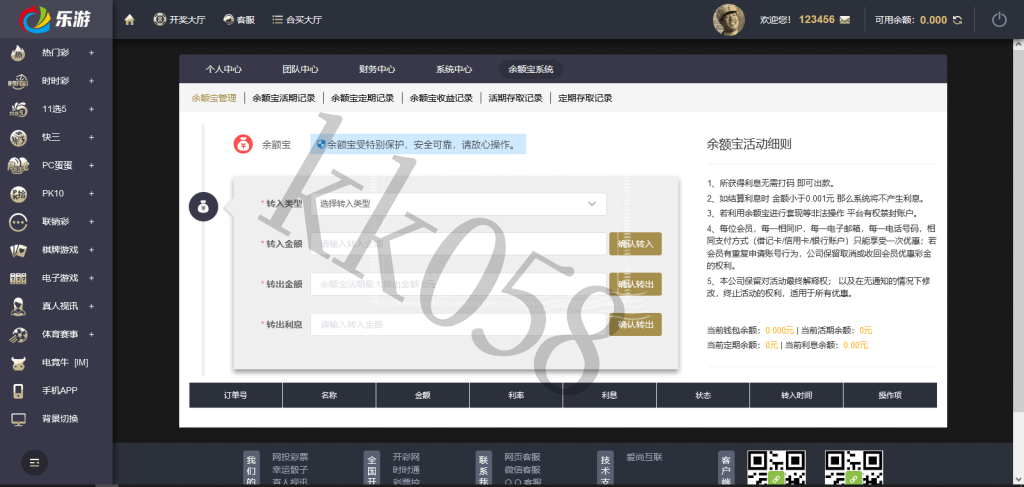This screenshot has height=487, width=1024.
Task: Toggle the sidebar collapse round button
Action: pyautogui.click(x=35, y=463)
